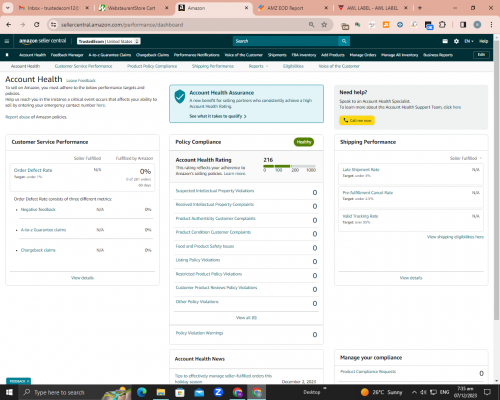Open the Seller Central hamburger menu

[x=7, y=41]
